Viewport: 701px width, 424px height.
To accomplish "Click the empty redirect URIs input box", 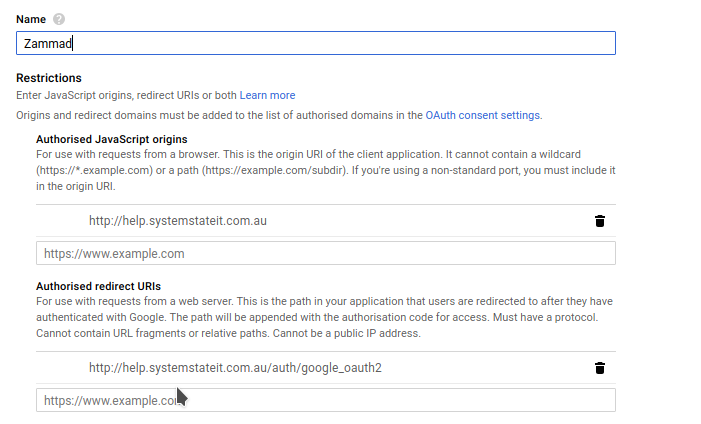I will tap(325, 400).
